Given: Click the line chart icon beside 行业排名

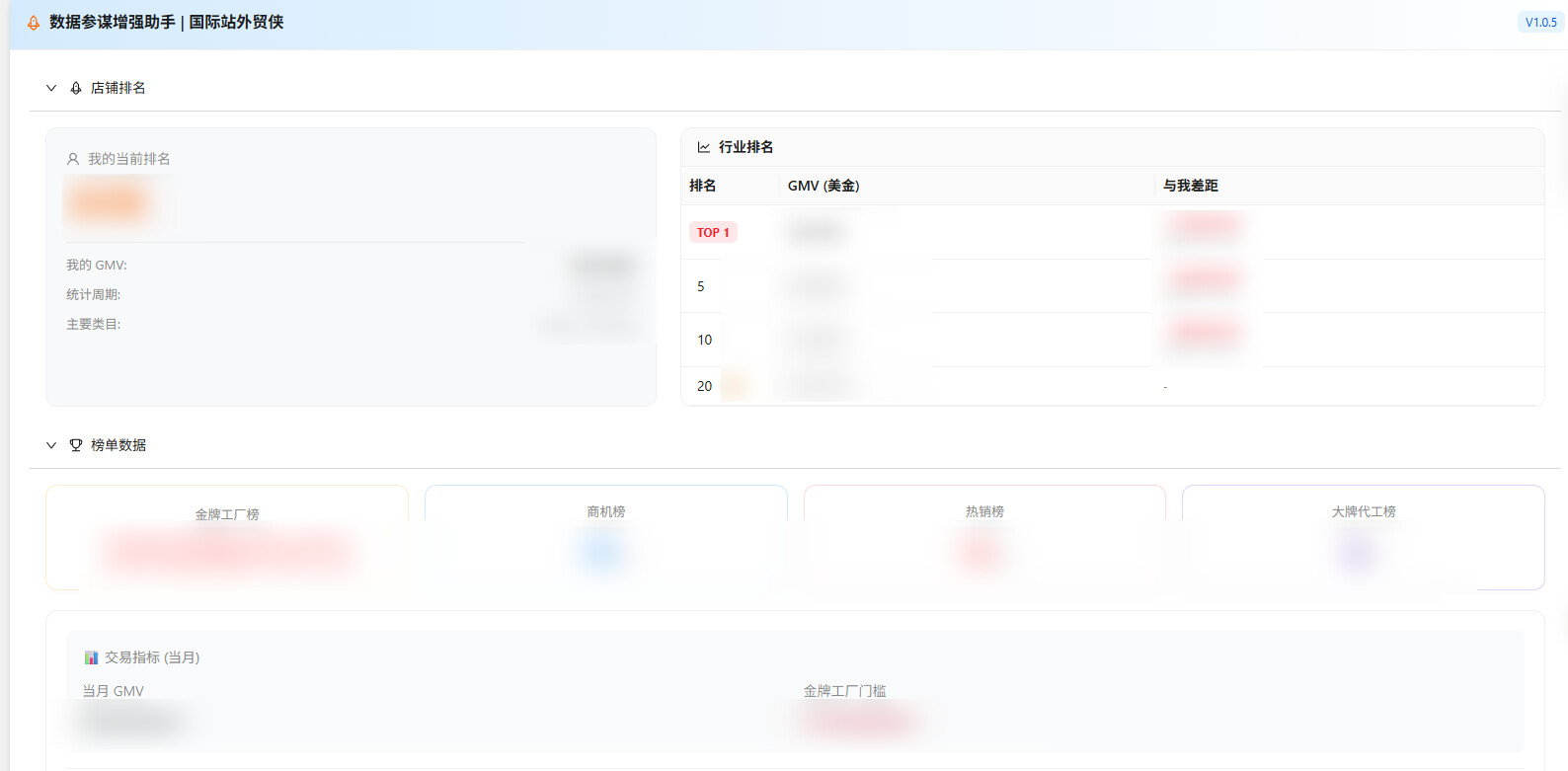Looking at the screenshot, I should click(x=704, y=147).
